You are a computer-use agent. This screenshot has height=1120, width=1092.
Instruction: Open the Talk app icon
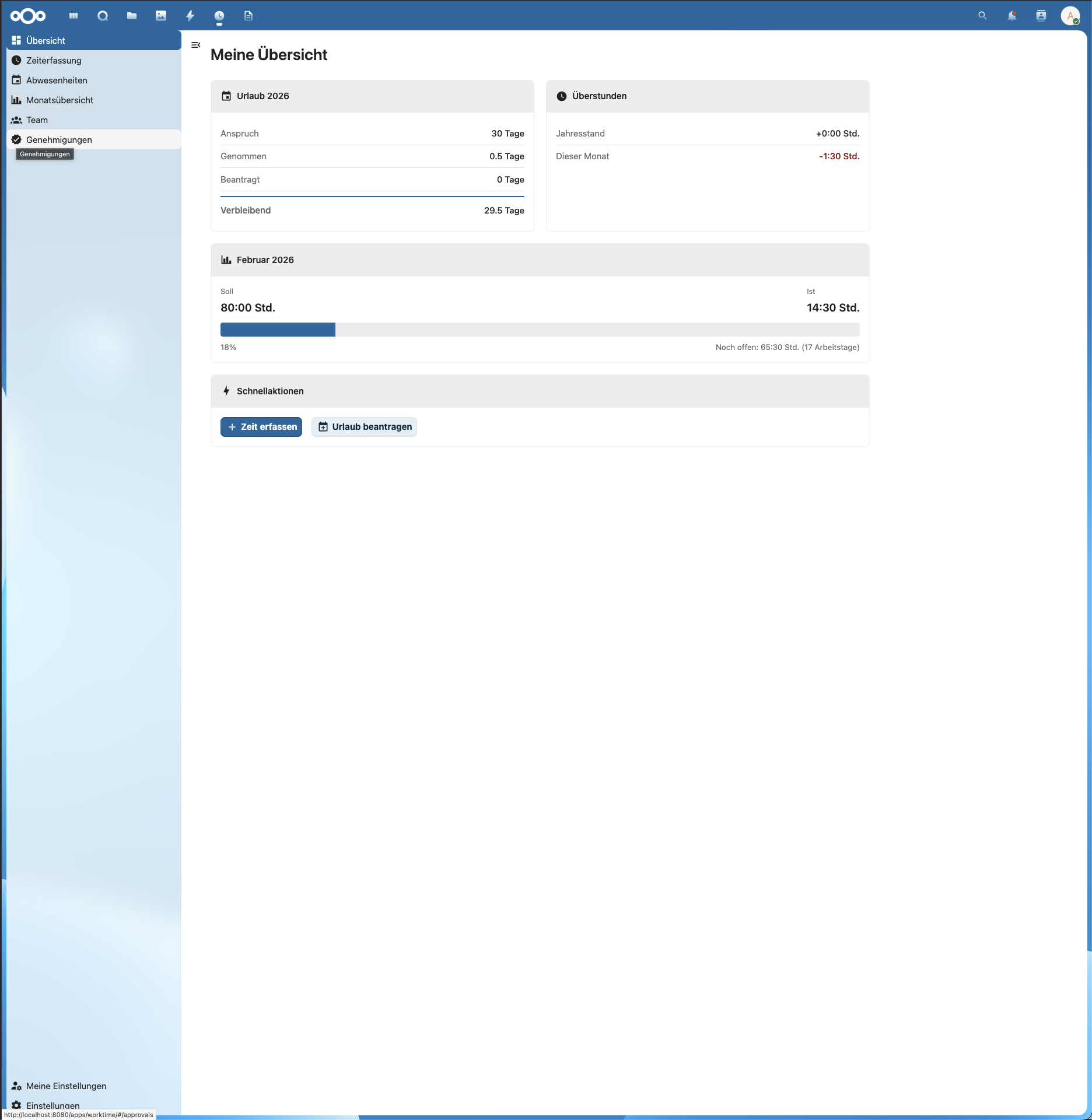(103, 16)
